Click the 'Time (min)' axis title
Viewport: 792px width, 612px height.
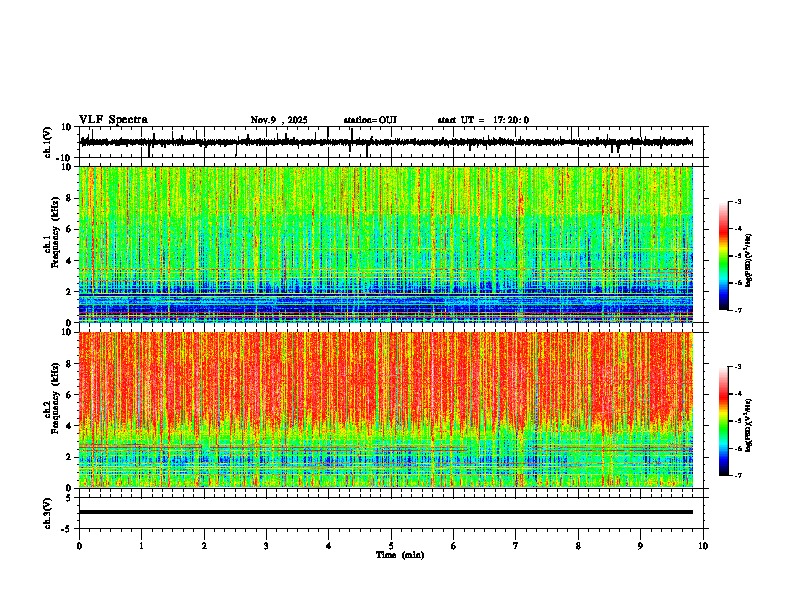click(x=400, y=555)
